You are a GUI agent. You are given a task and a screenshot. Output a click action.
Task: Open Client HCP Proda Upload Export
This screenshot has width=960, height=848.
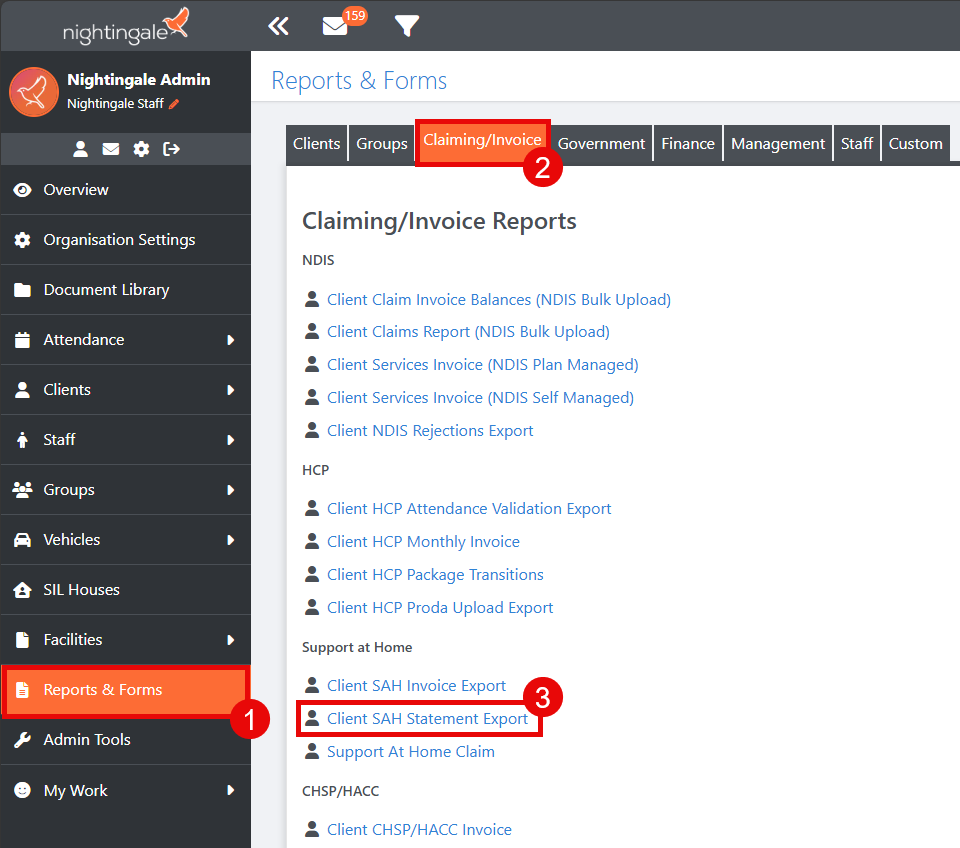coord(440,608)
